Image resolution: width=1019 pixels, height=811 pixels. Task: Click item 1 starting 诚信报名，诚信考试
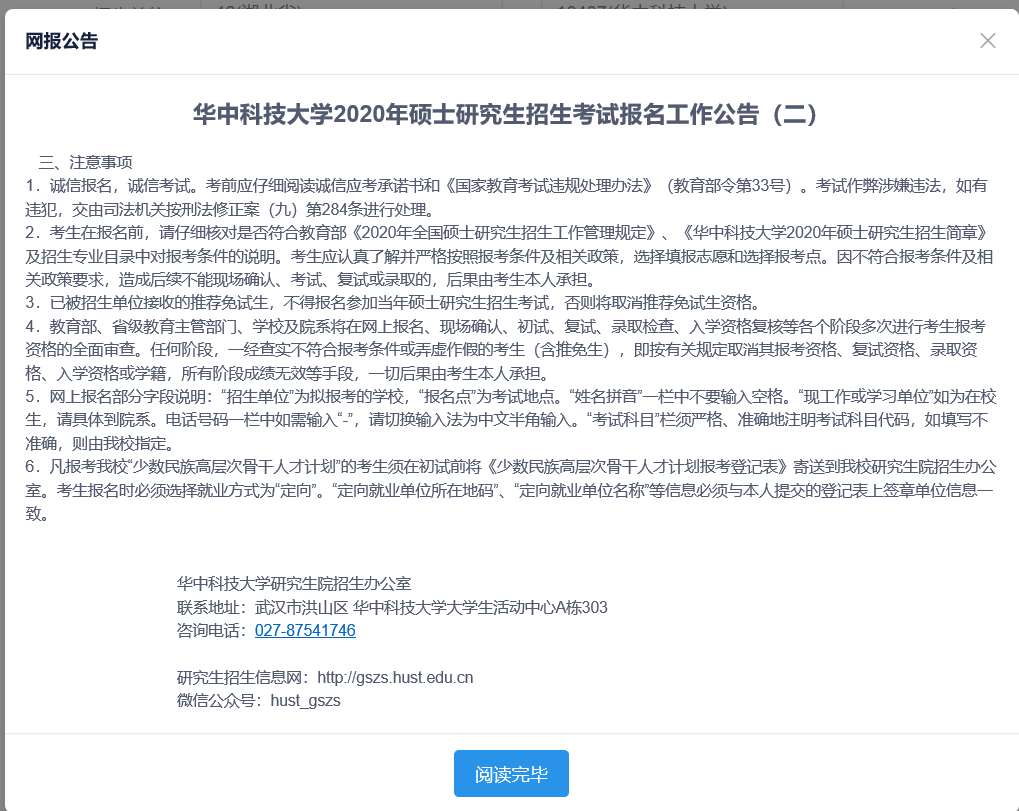point(506,198)
